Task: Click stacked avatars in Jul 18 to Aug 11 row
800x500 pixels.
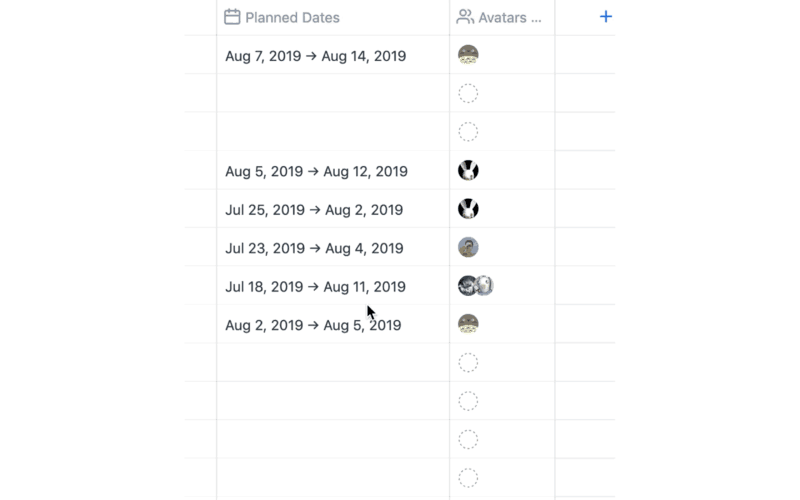Action: coord(475,286)
